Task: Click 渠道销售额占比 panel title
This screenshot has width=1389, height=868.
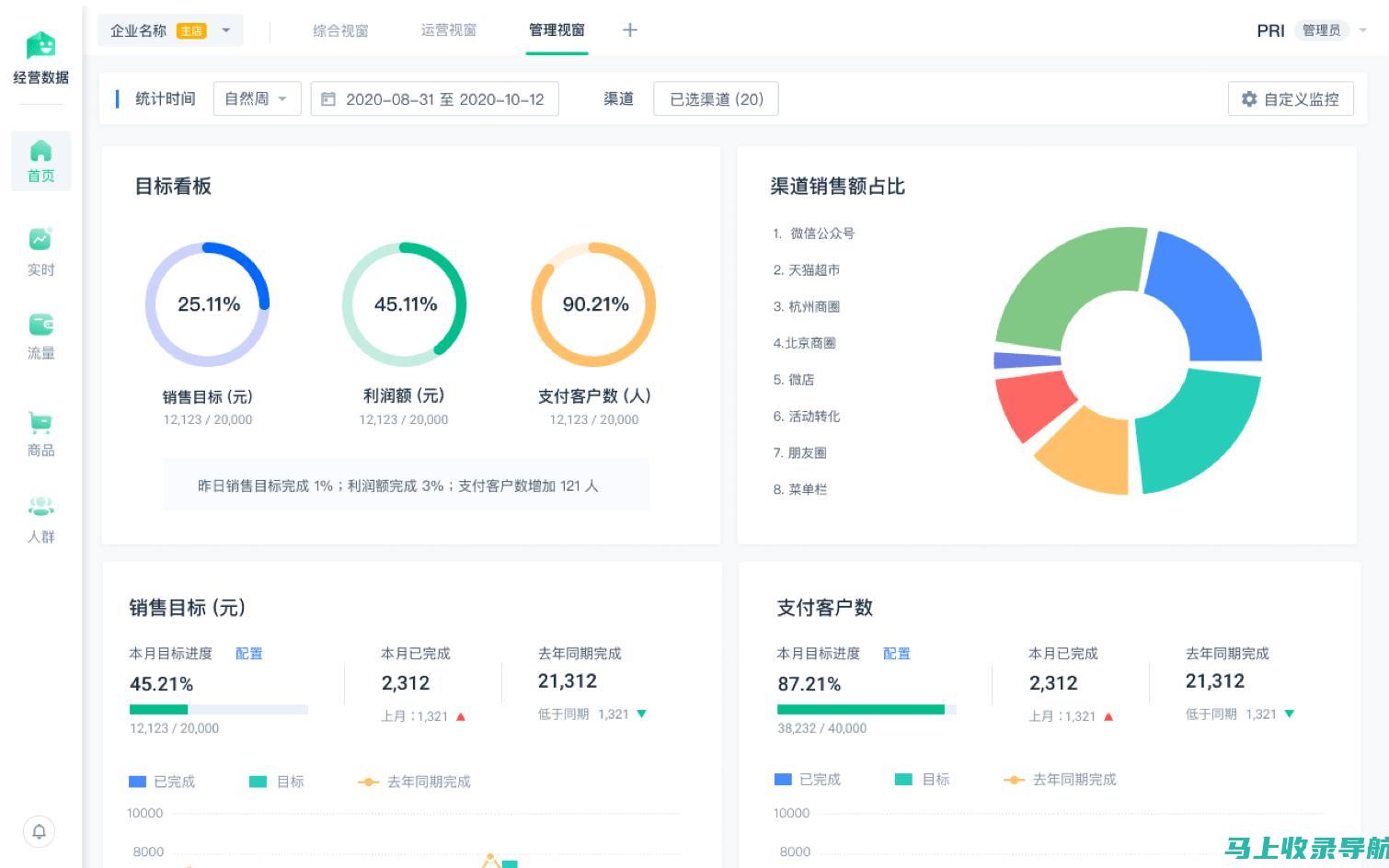Action: [838, 187]
